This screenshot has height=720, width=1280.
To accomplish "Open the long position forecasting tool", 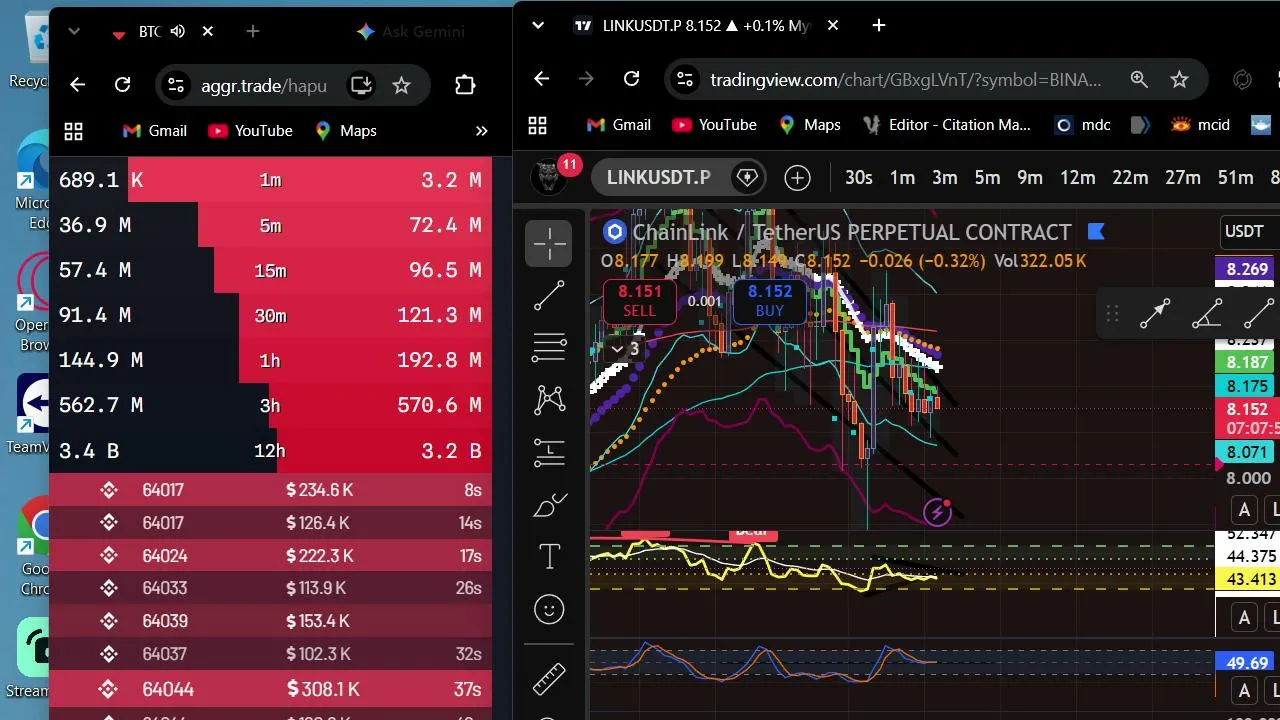I will (x=549, y=453).
